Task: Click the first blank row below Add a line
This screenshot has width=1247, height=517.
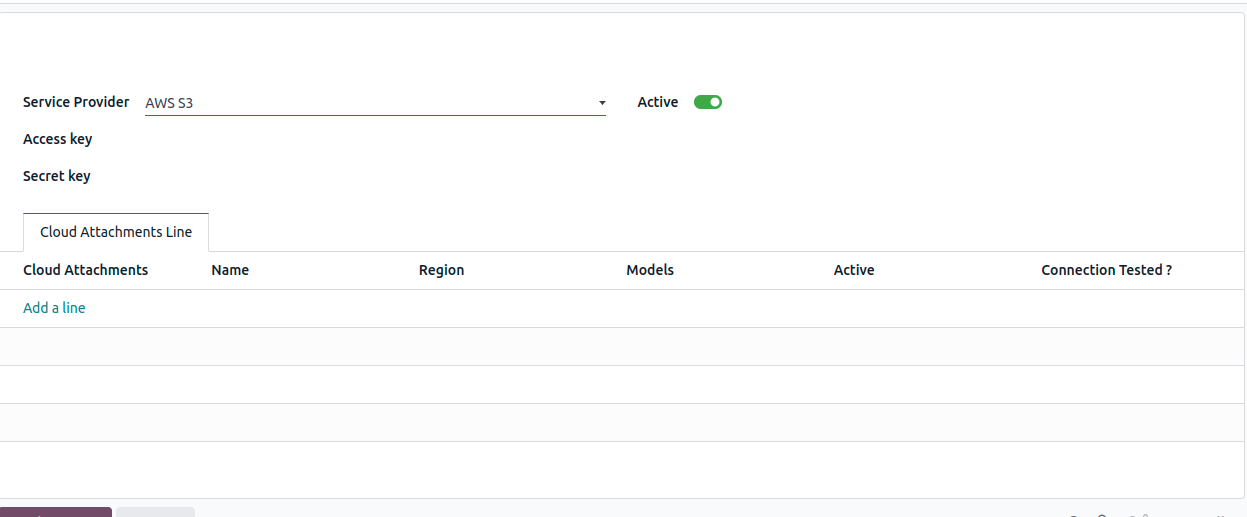Action: click(620, 346)
